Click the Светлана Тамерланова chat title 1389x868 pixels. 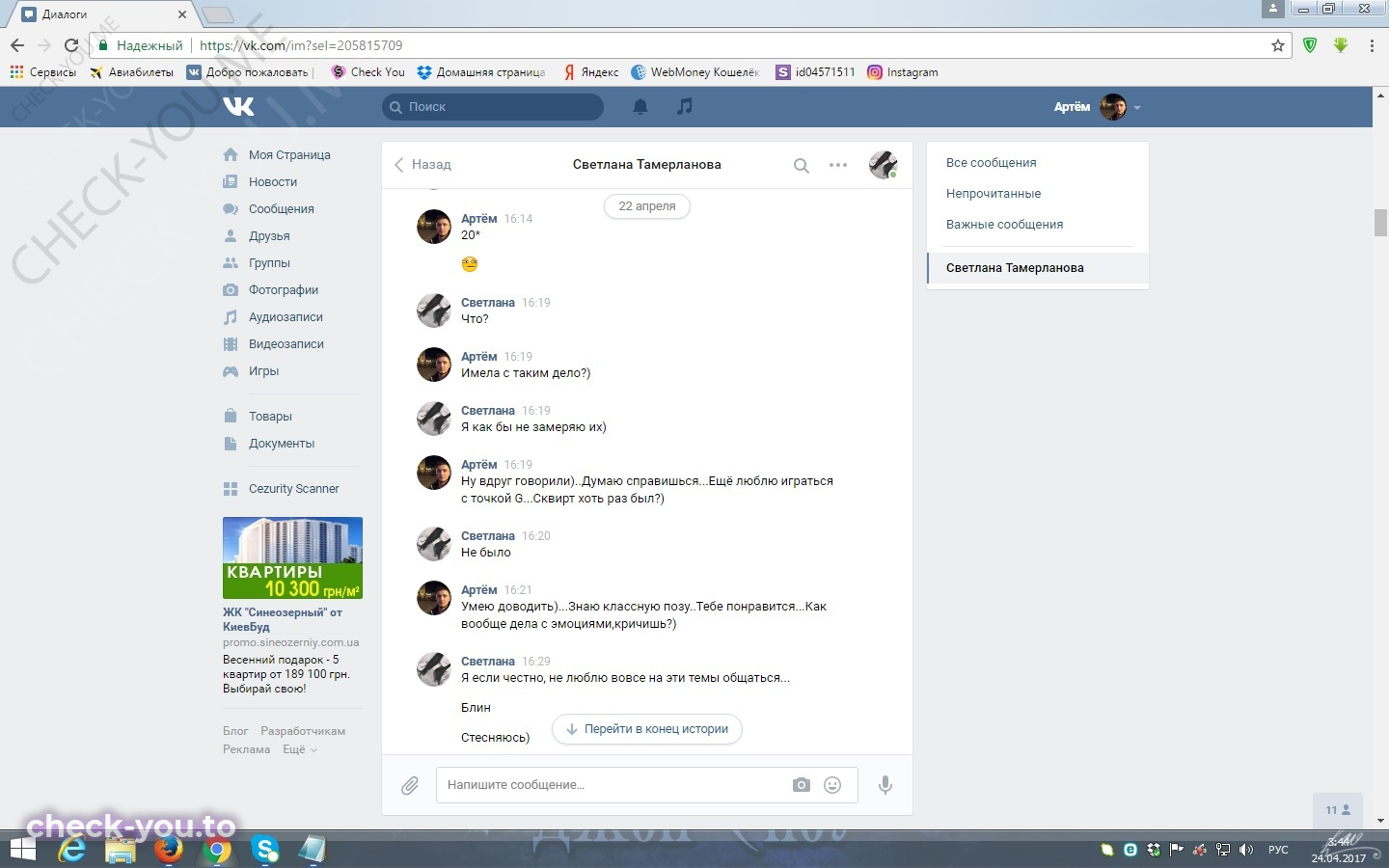tap(647, 165)
